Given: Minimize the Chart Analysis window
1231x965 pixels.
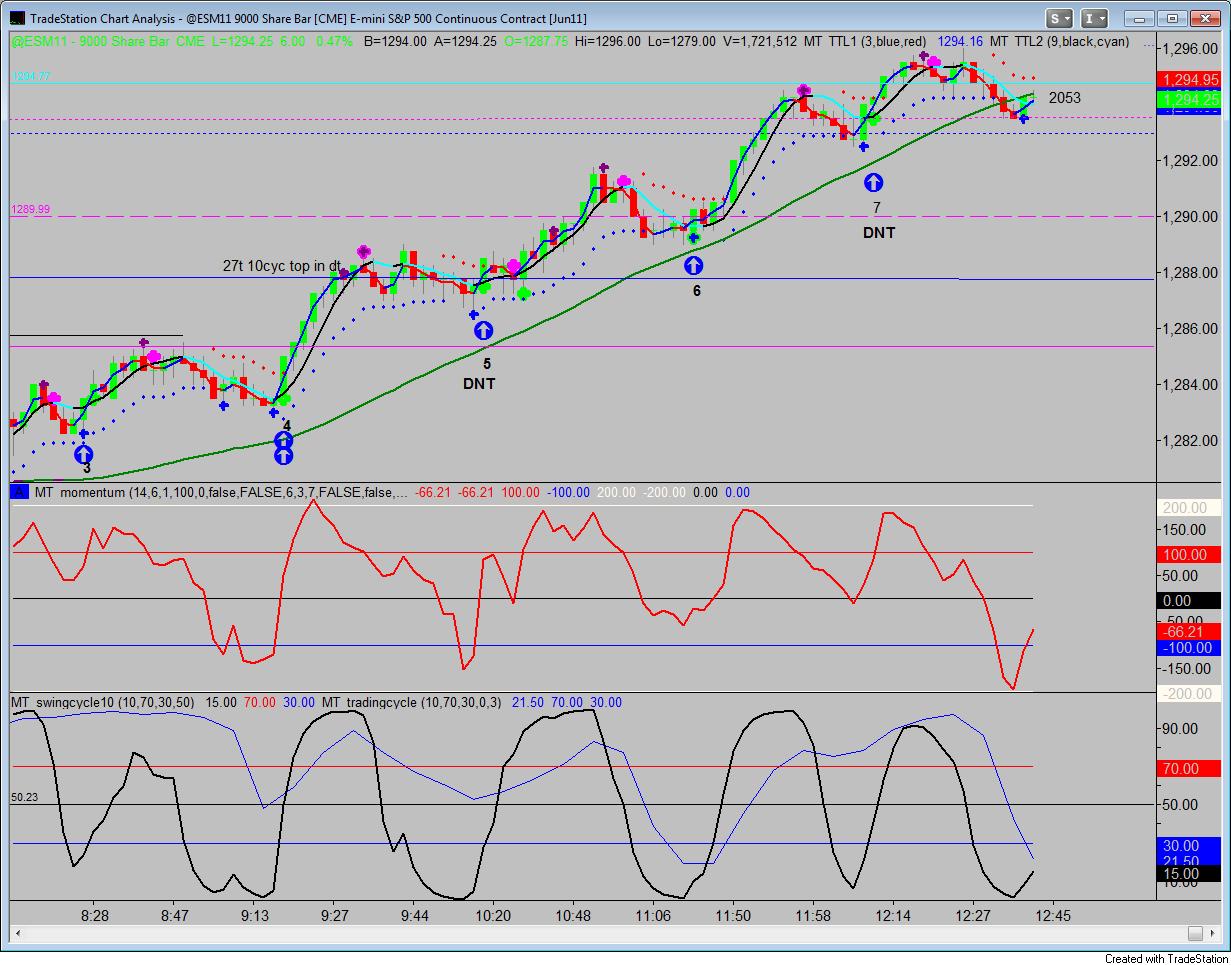Looking at the screenshot, I should 1141,18.
